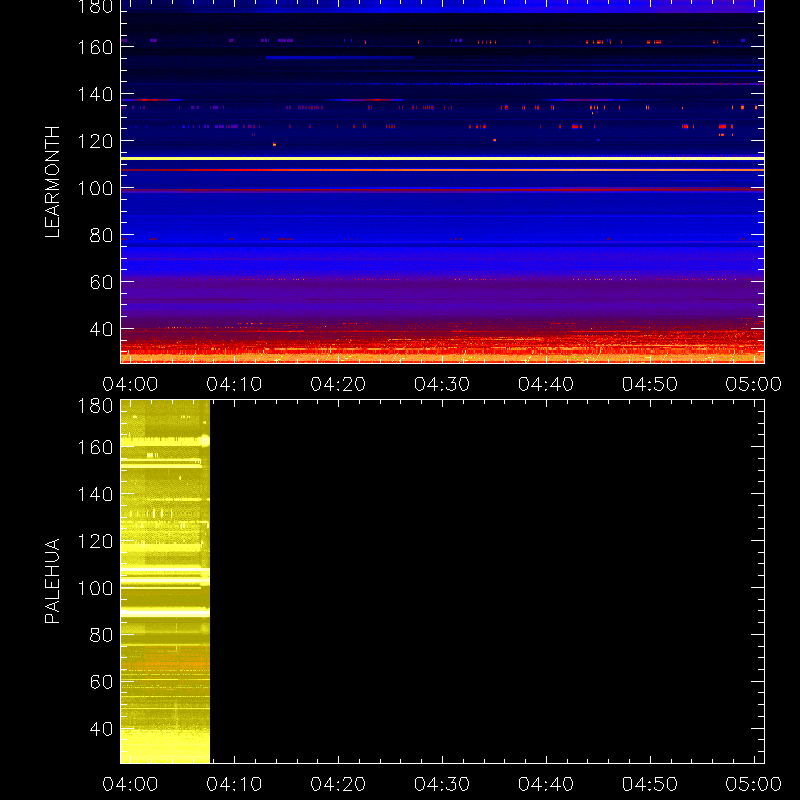This screenshot has width=800, height=800.
Task: Select the 140 tick label on Learmonth axis
Action: pyautogui.click(x=95, y=94)
